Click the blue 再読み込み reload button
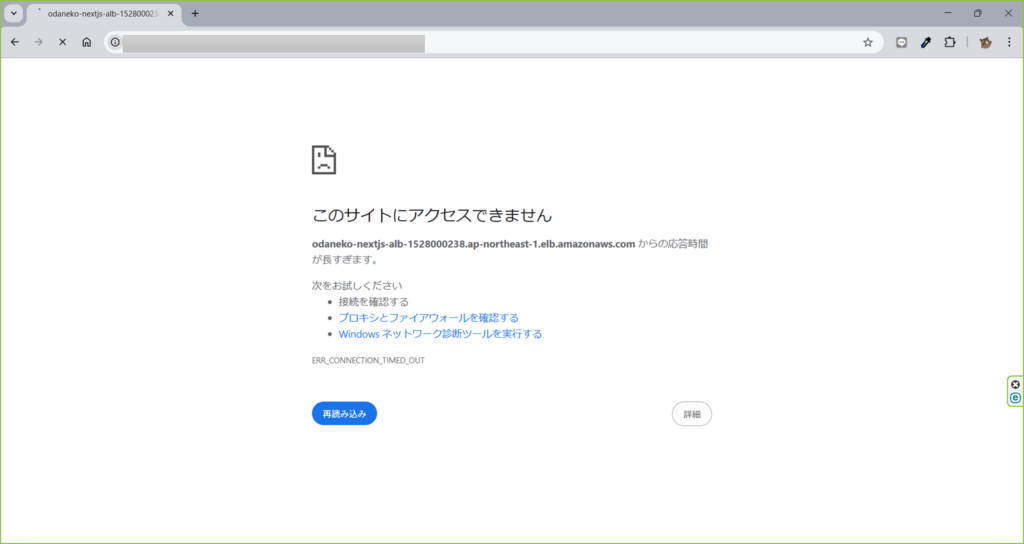The height and width of the screenshot is (544, 1024). pyautogui.click(x=344, y=413)
